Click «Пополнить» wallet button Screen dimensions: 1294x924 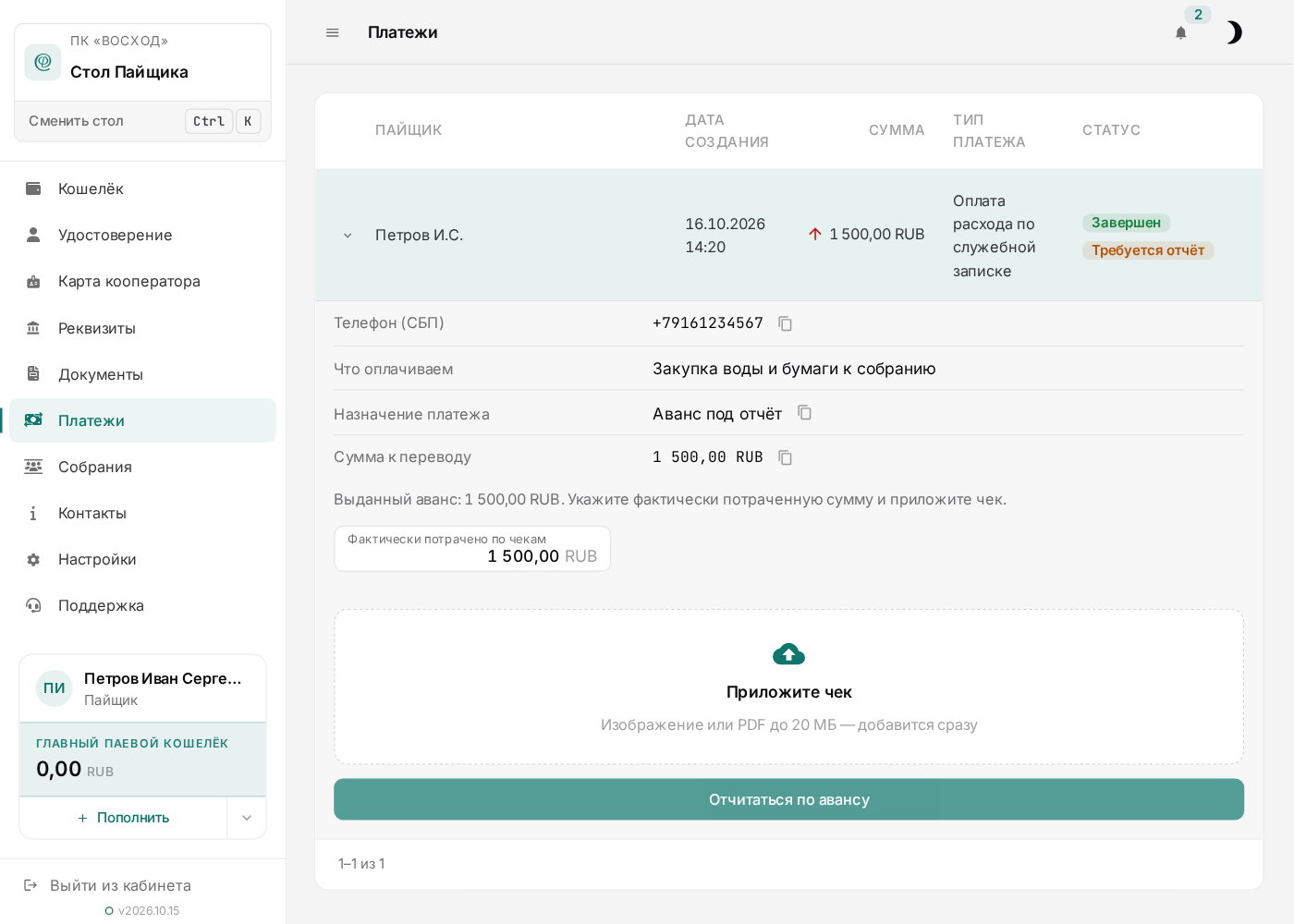(x=124, y=818)
